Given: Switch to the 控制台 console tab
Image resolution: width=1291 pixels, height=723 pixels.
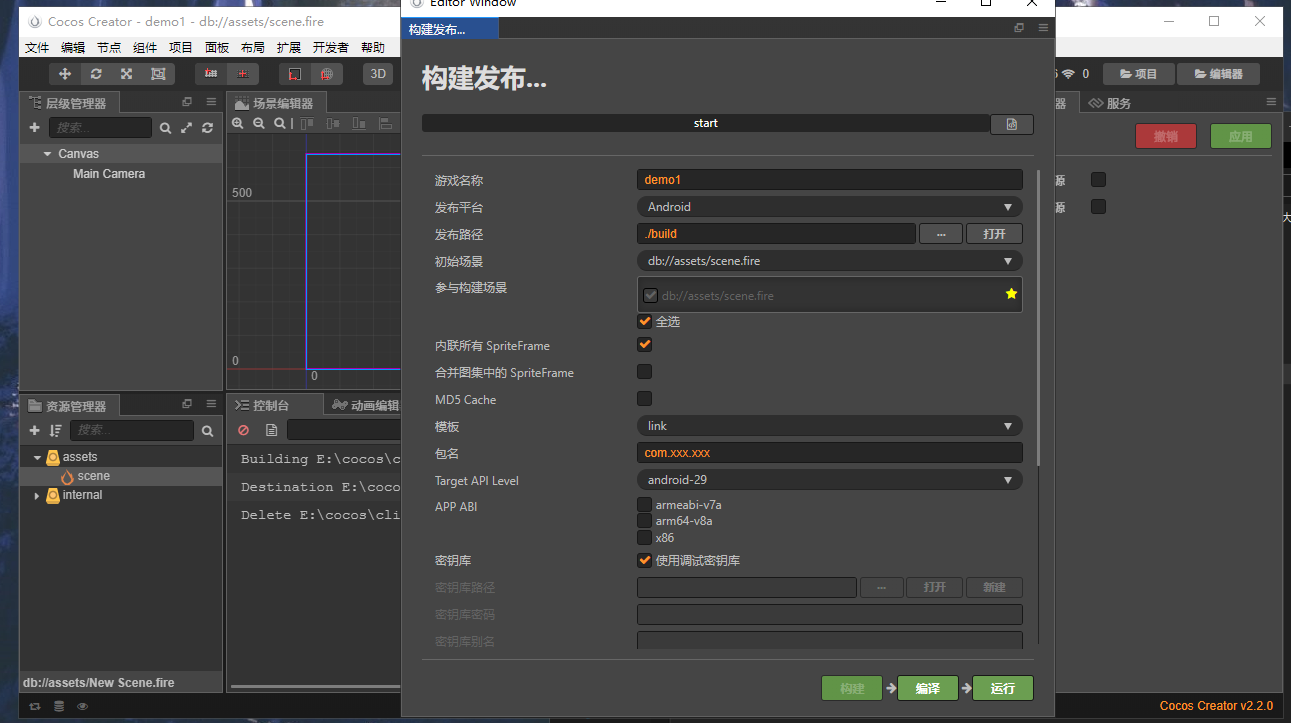Looking at the screenshot, I should (x=274, y=405).
